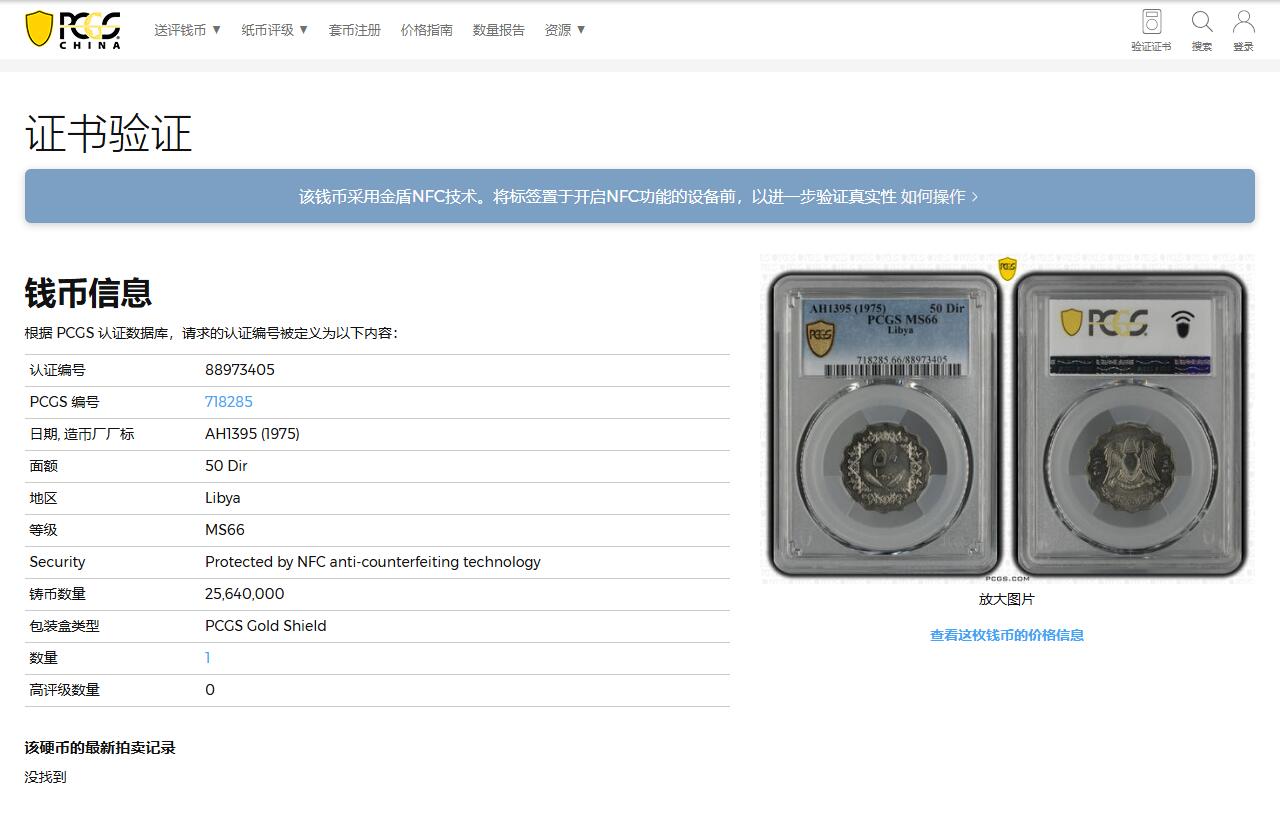
Task: Open the population count link 1
Action: pyautogui.click(x=208, y=658)
